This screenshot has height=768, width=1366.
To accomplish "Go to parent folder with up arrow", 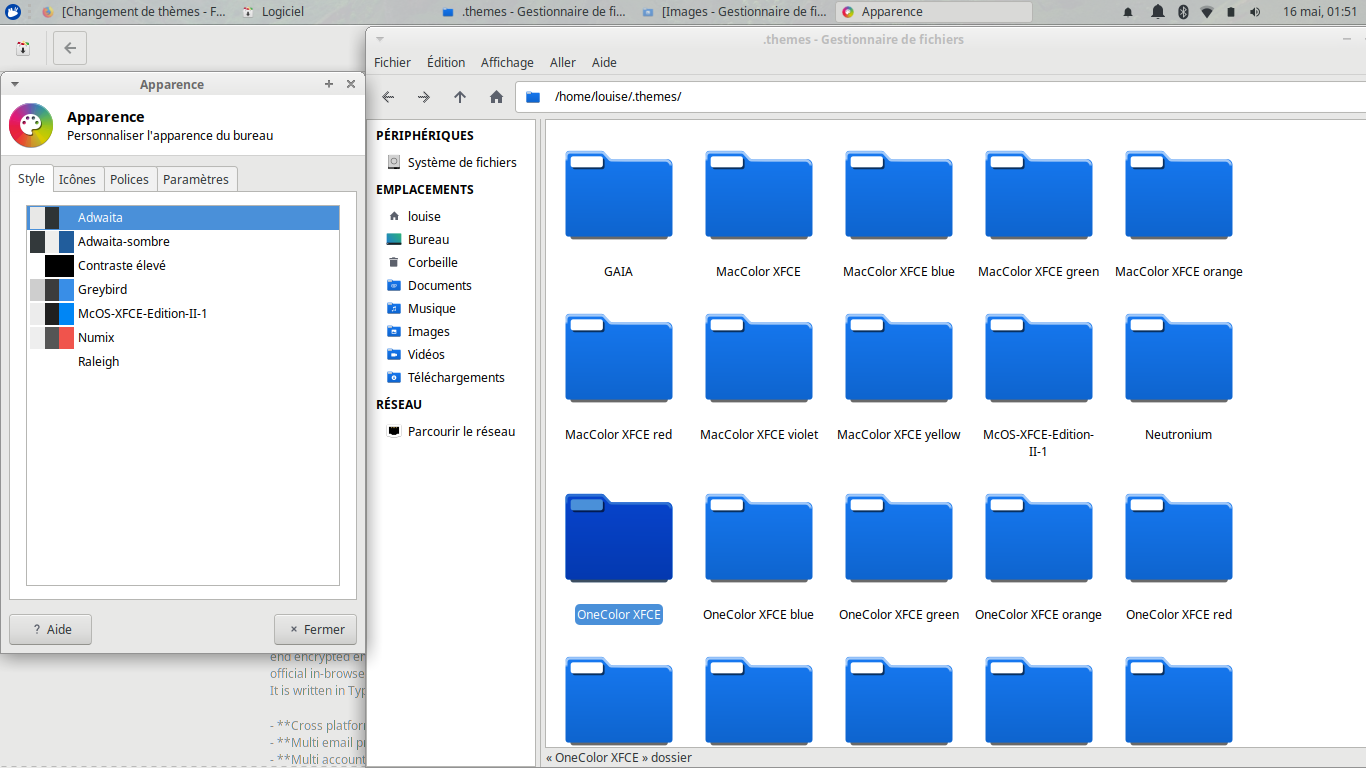I will pyautogui.click(x=460, y=97).
